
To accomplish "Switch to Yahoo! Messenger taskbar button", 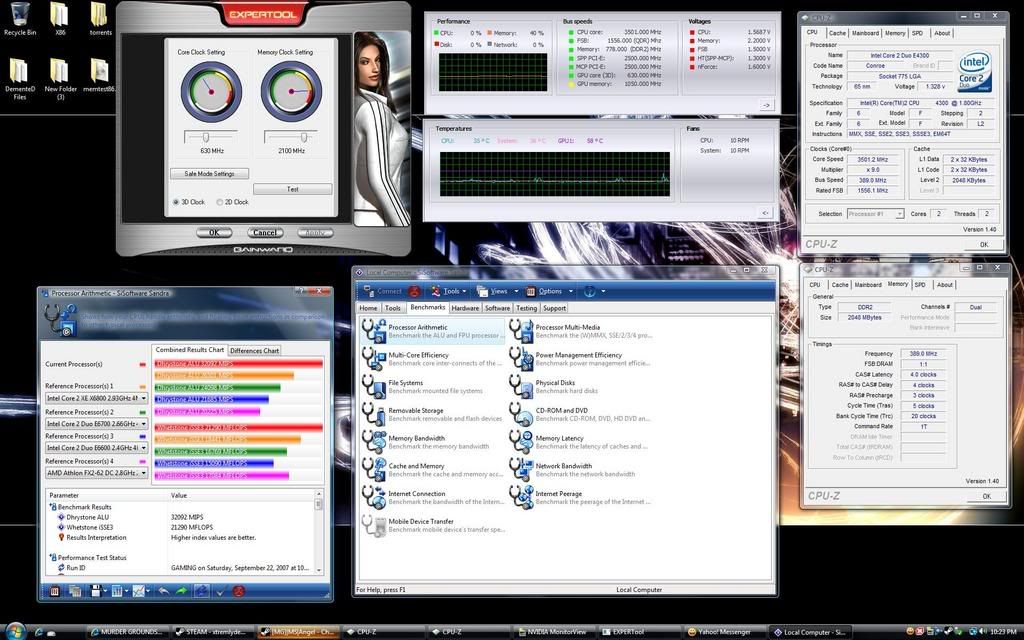I will 724,632.
